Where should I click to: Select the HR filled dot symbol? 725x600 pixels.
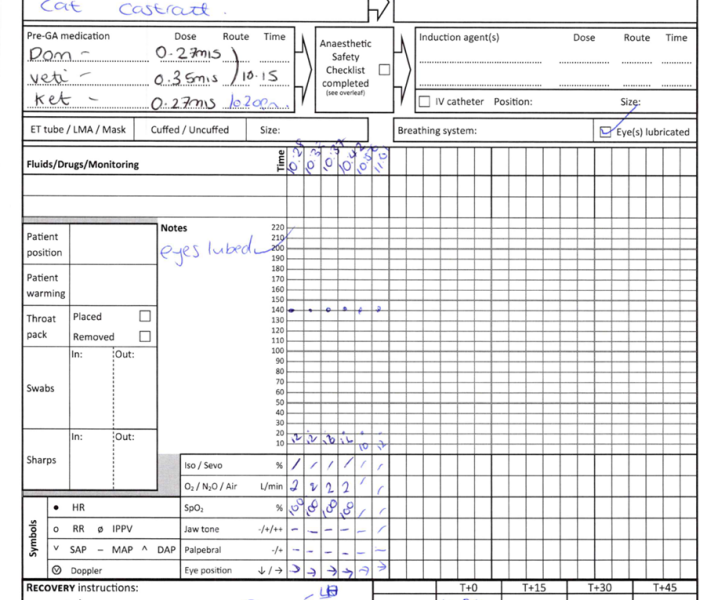tap(56, 508)
